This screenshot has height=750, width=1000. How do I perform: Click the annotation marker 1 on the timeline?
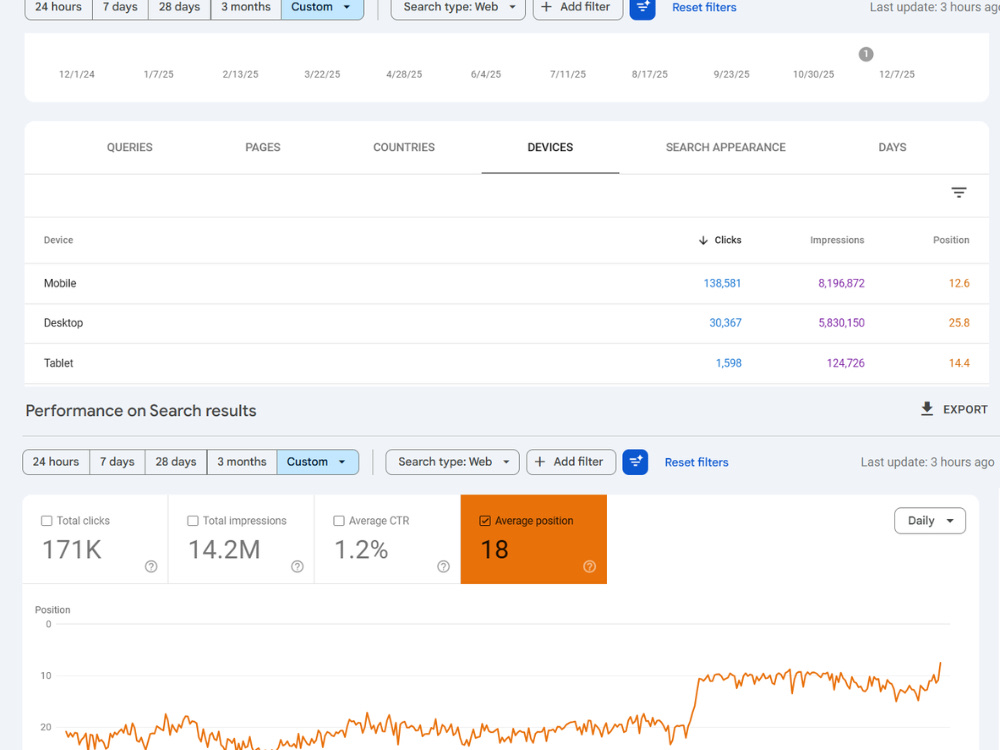pyautogui.click(x=865, y=54)
